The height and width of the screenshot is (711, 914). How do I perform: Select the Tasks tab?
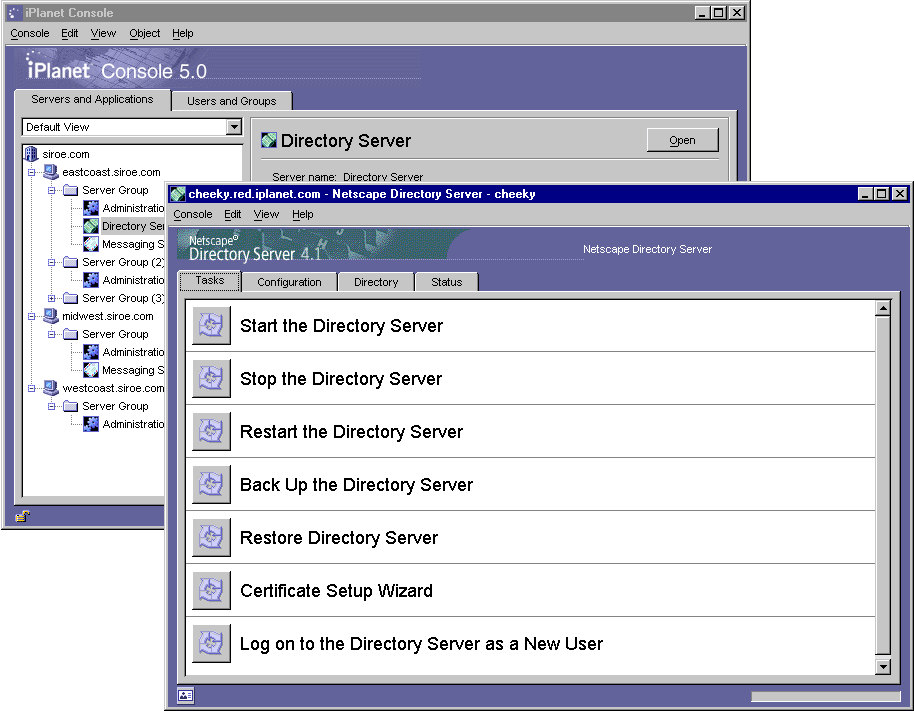tap(210, 280)
